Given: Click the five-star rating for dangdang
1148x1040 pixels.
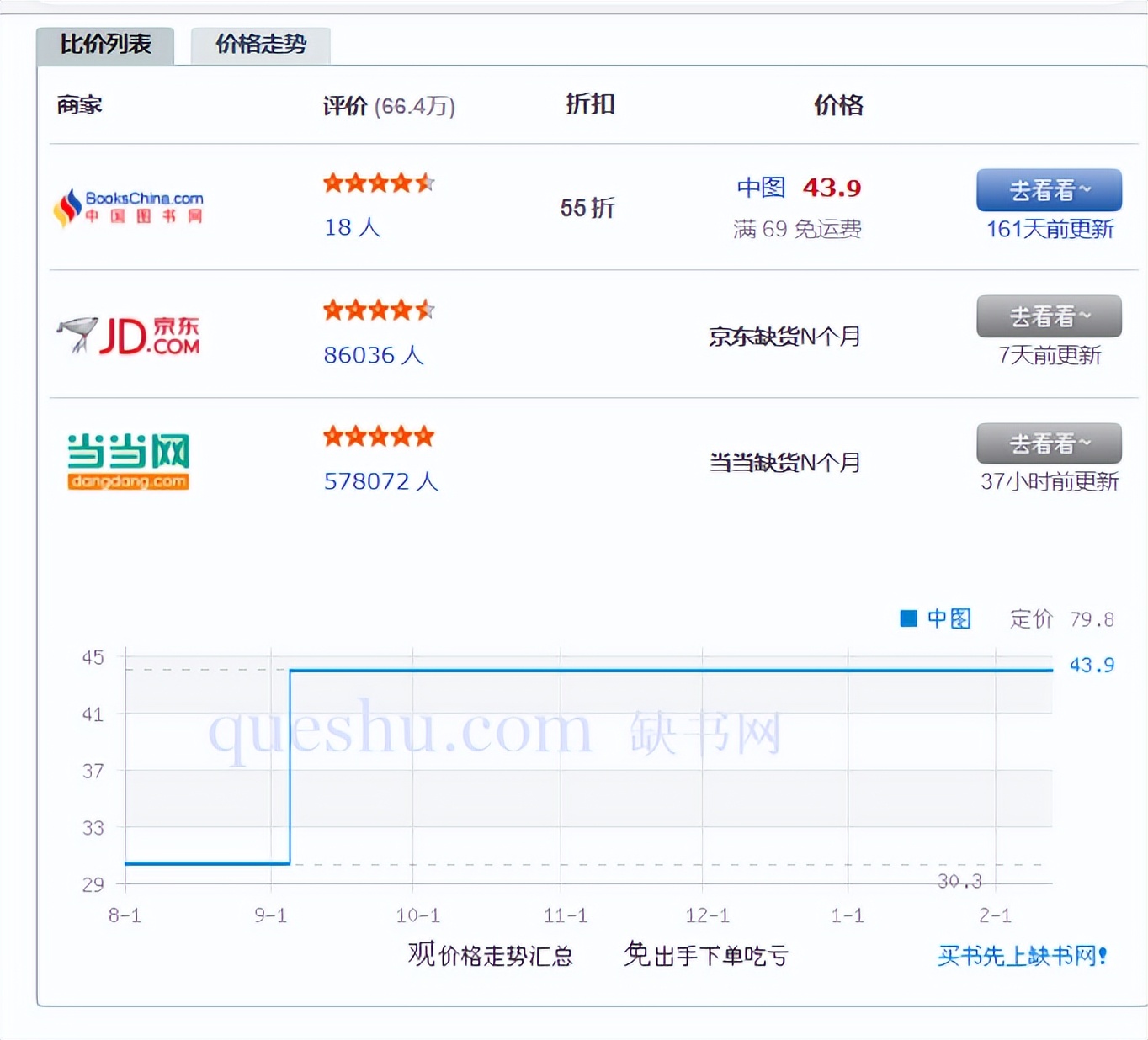Looking at the screenshot, I should coord(378,436).
